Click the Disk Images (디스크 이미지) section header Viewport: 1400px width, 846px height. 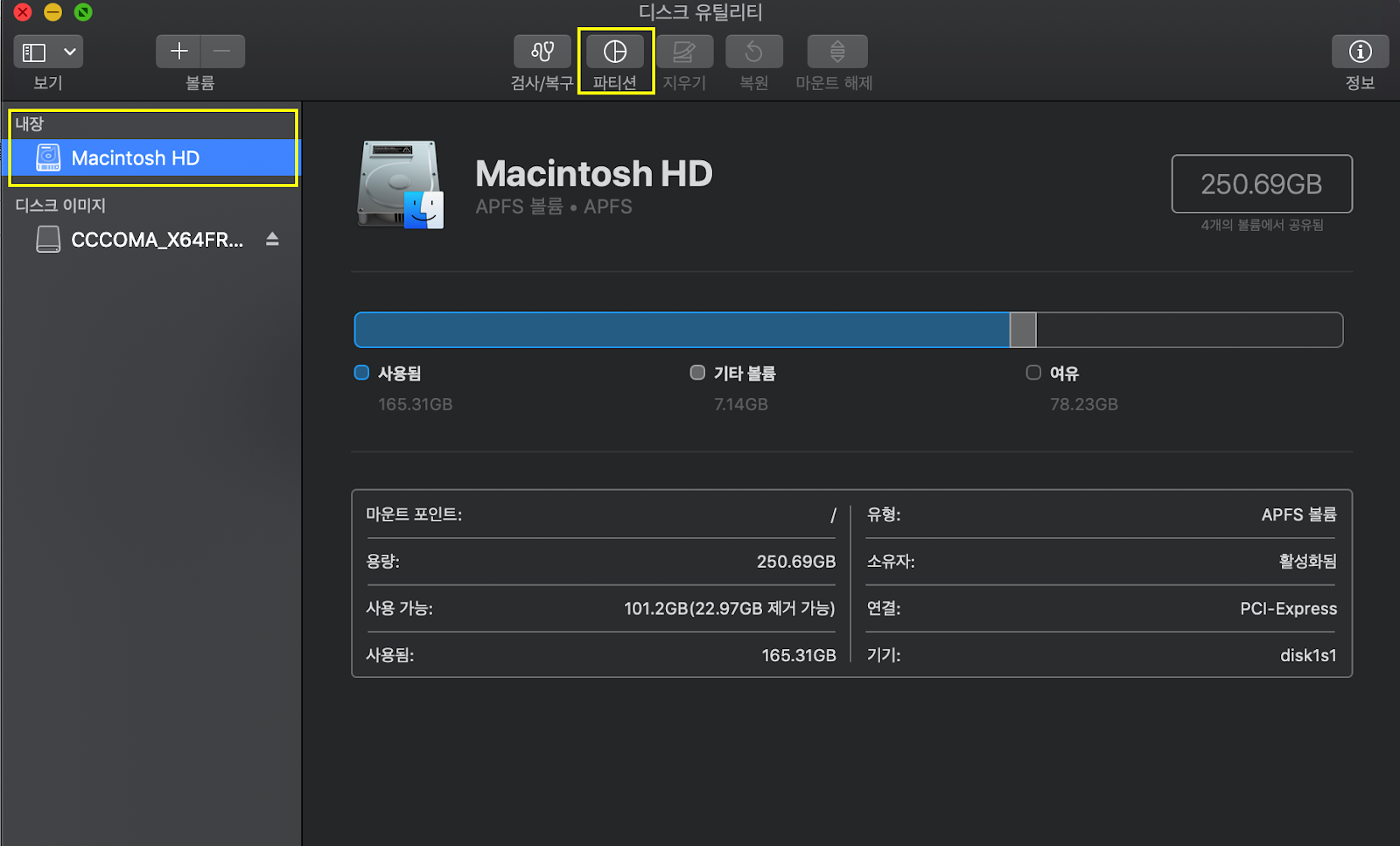click(x=60, y=206)
